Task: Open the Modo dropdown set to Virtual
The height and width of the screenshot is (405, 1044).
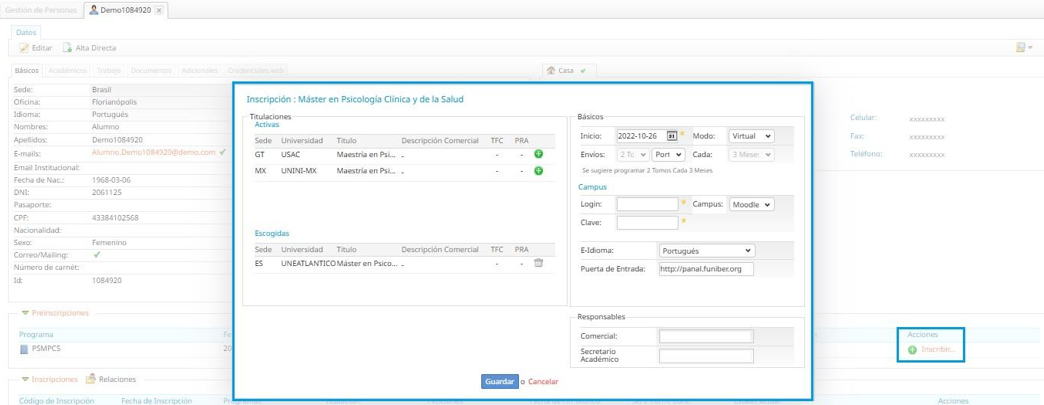Action: (x=751, y=136)
